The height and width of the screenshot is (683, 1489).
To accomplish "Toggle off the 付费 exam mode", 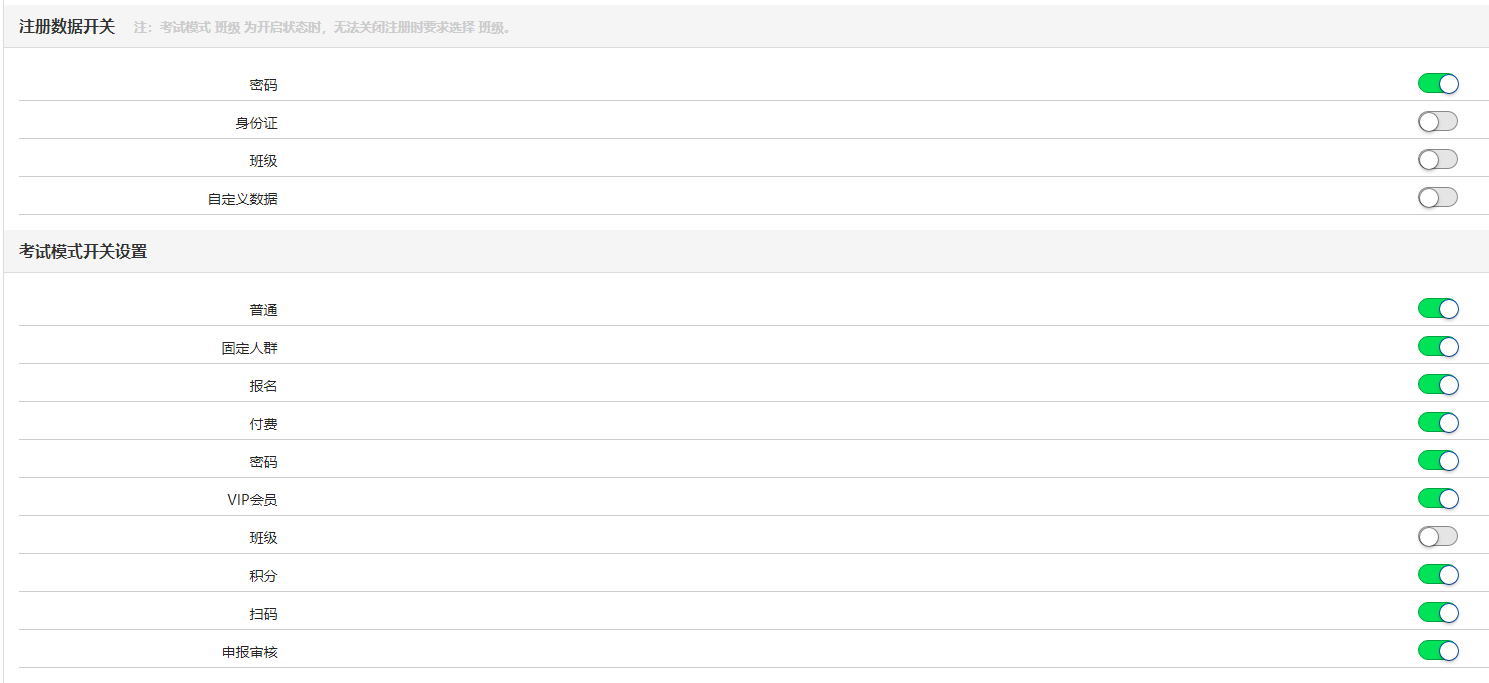I will click(x=1438, y=423).
